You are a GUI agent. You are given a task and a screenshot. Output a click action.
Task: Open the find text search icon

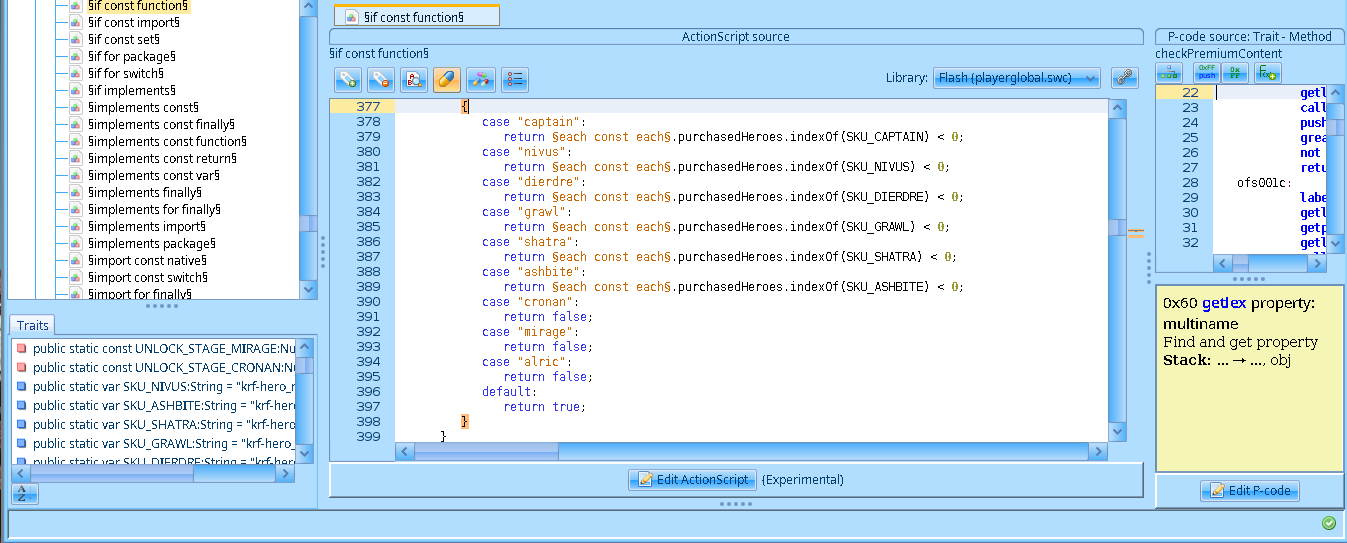(x=414, y=79)
